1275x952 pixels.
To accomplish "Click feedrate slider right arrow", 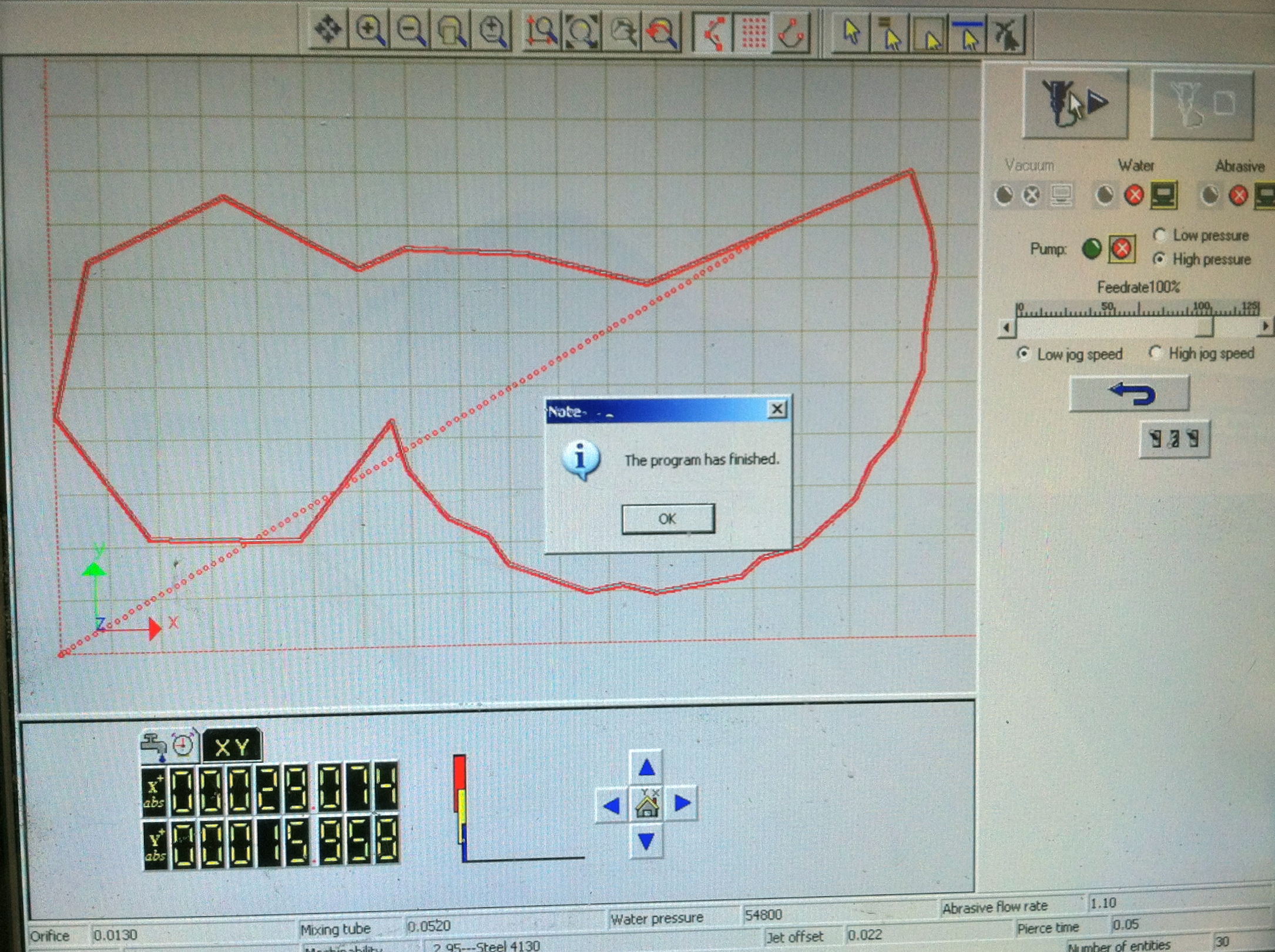I will click(x=1264, y=327).
